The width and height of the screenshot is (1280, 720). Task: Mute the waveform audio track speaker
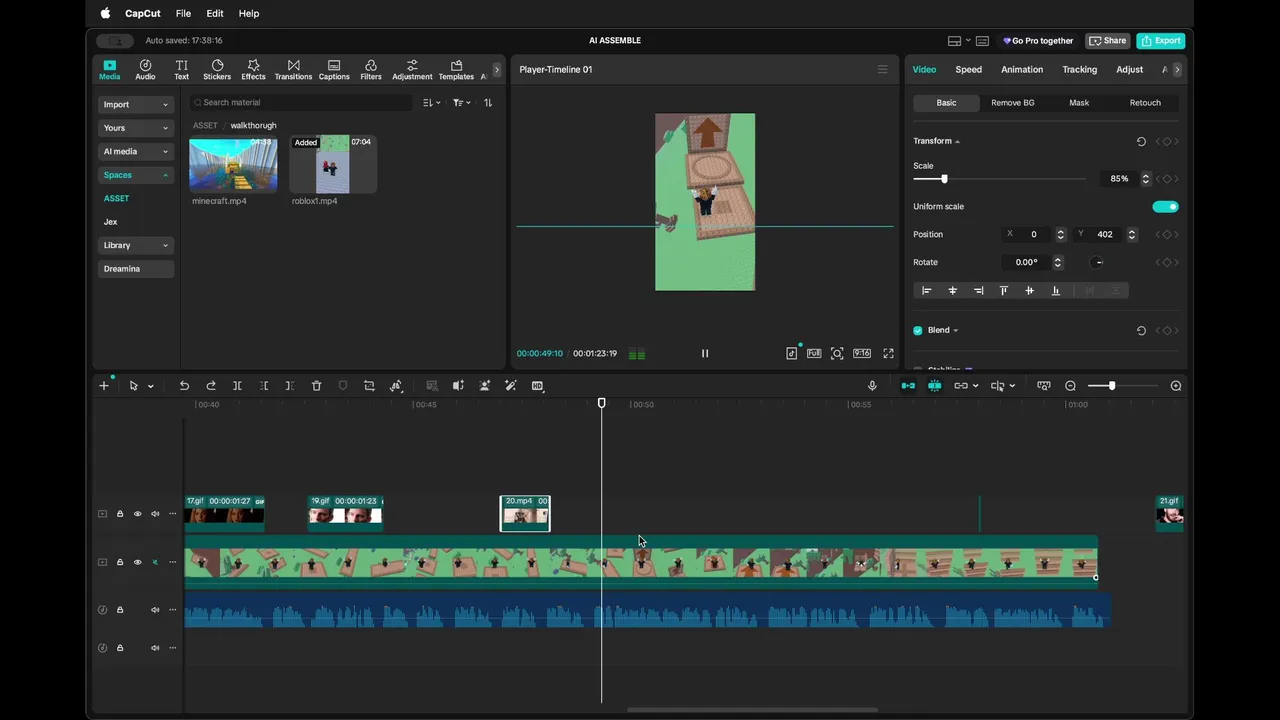[155, 610]
